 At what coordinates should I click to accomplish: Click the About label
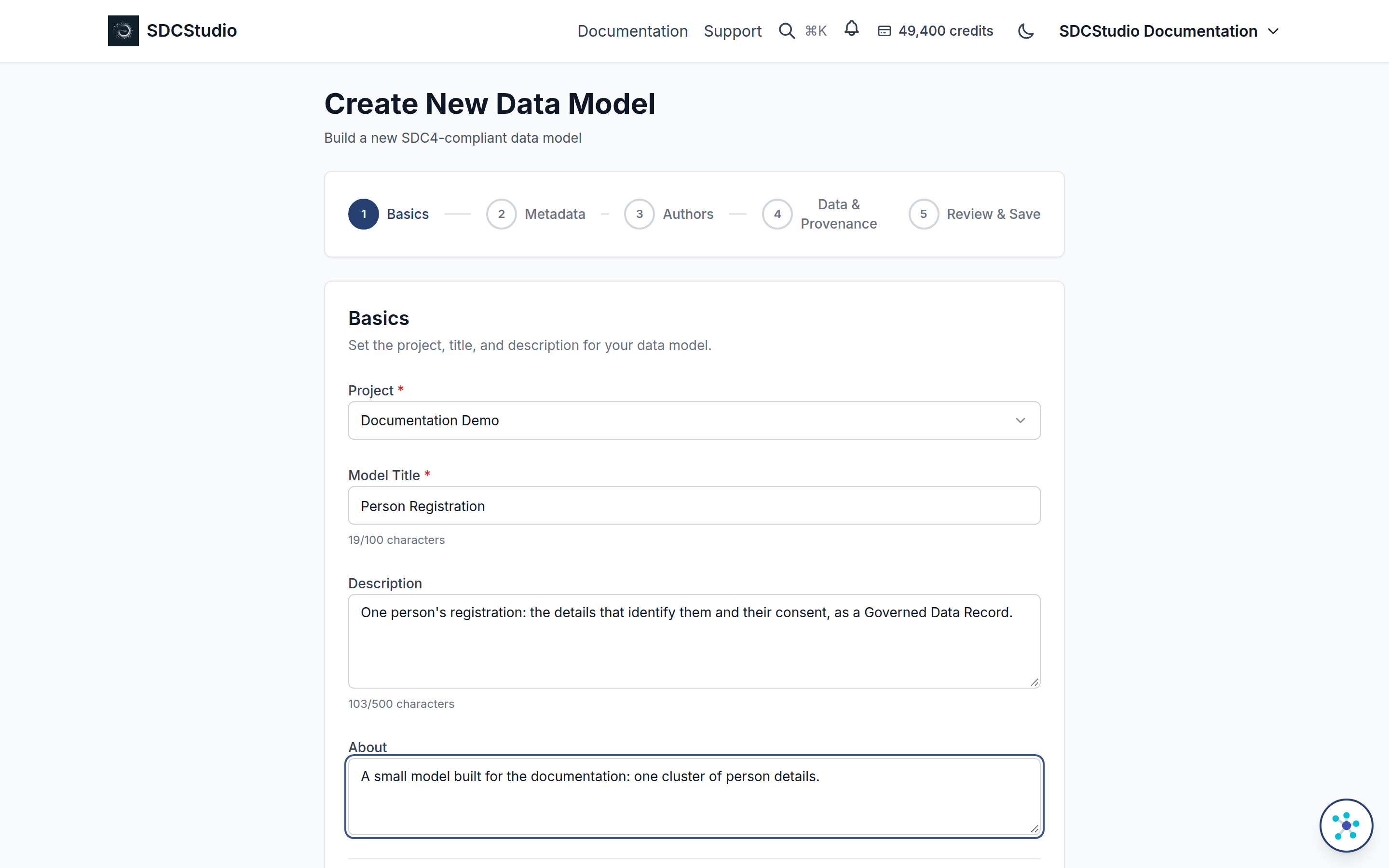pos(368,747)
